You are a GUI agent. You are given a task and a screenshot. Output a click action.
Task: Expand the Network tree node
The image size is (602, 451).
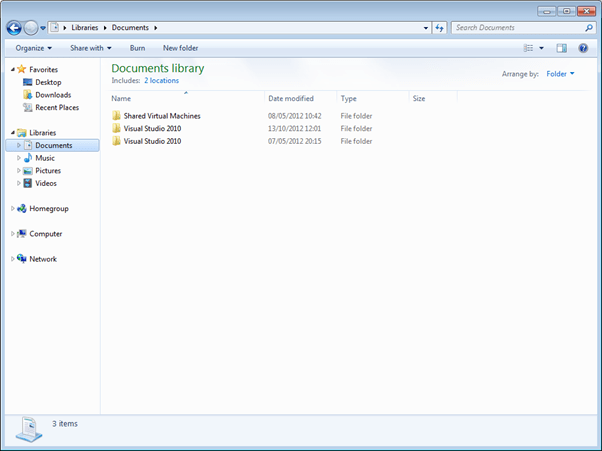pos(12,259)
